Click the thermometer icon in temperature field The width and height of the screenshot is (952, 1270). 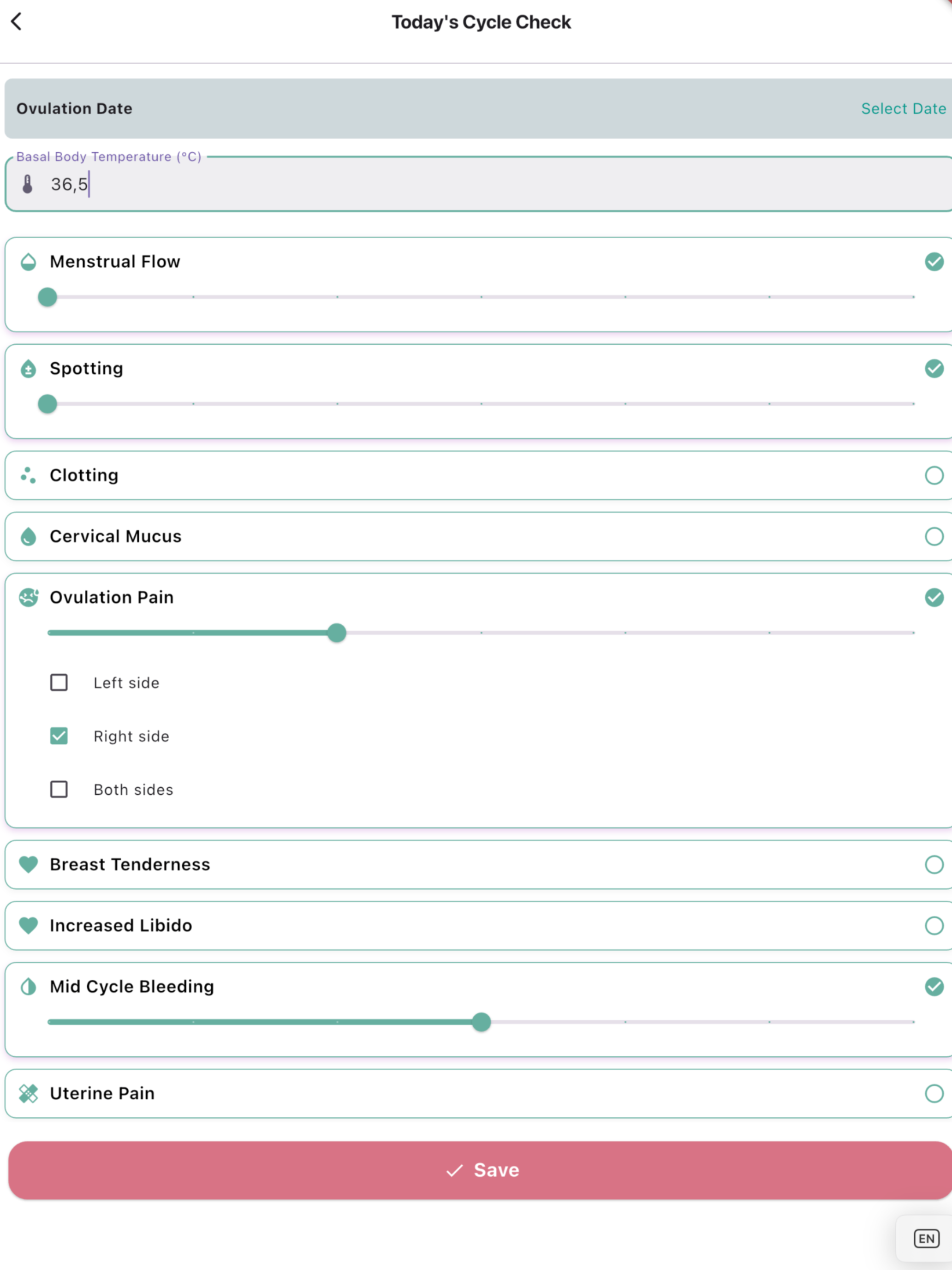point(28,184)
